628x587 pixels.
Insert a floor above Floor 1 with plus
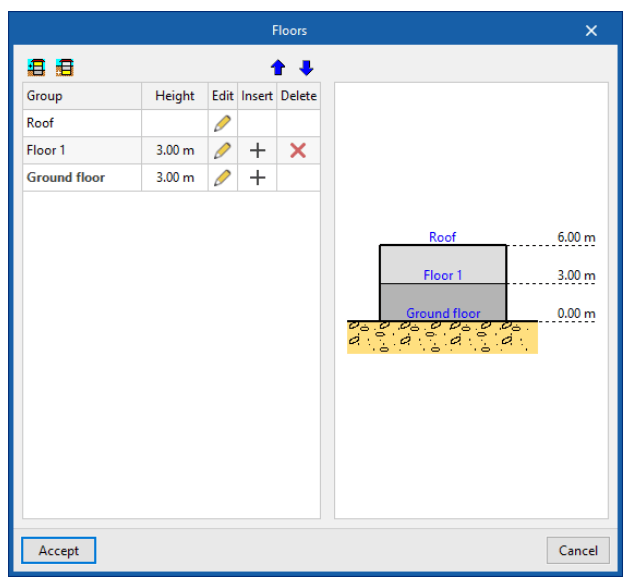(258, 151)
